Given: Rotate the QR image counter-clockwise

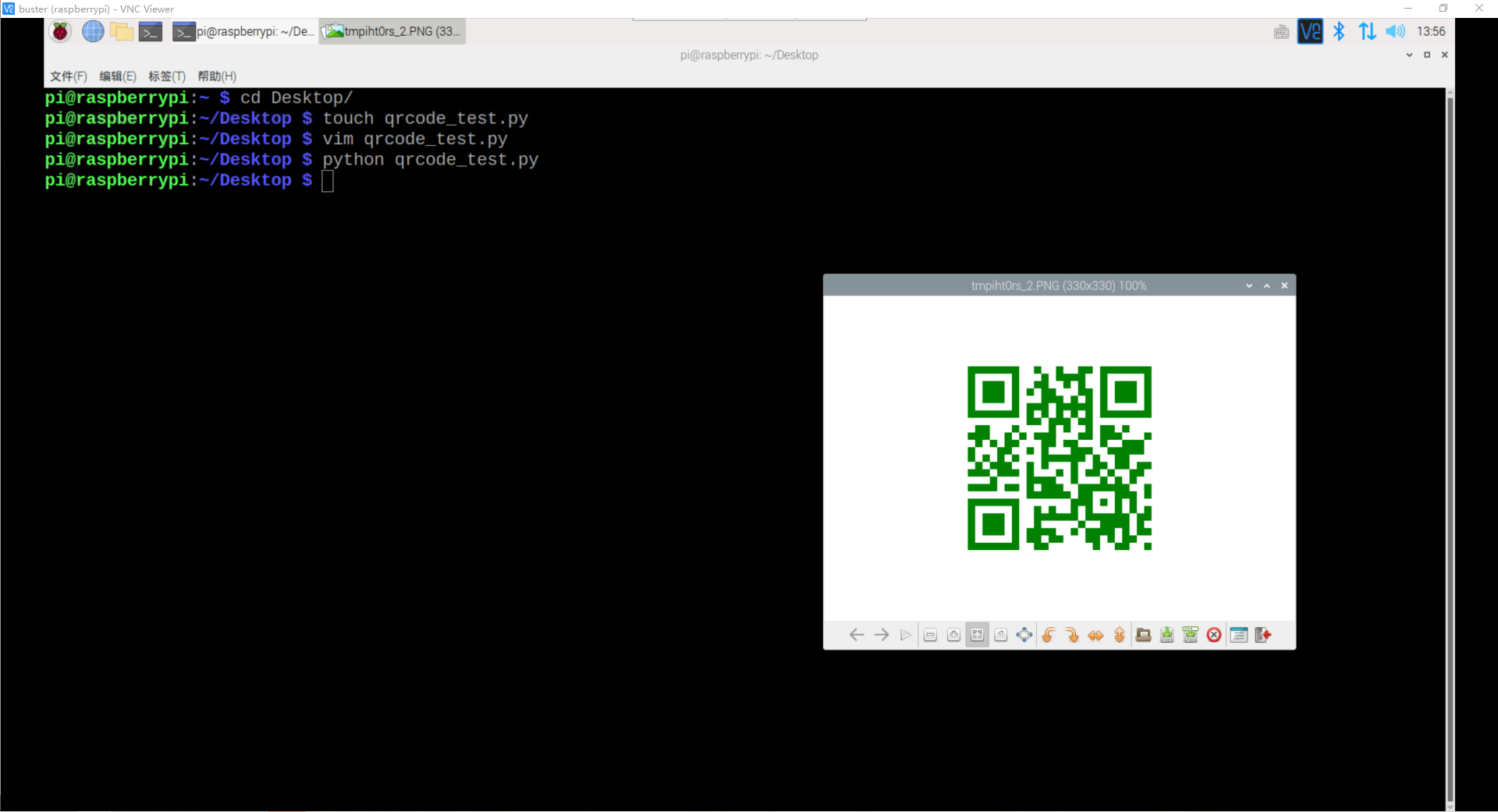Looking at the screenshot, I should [1049, 635].
